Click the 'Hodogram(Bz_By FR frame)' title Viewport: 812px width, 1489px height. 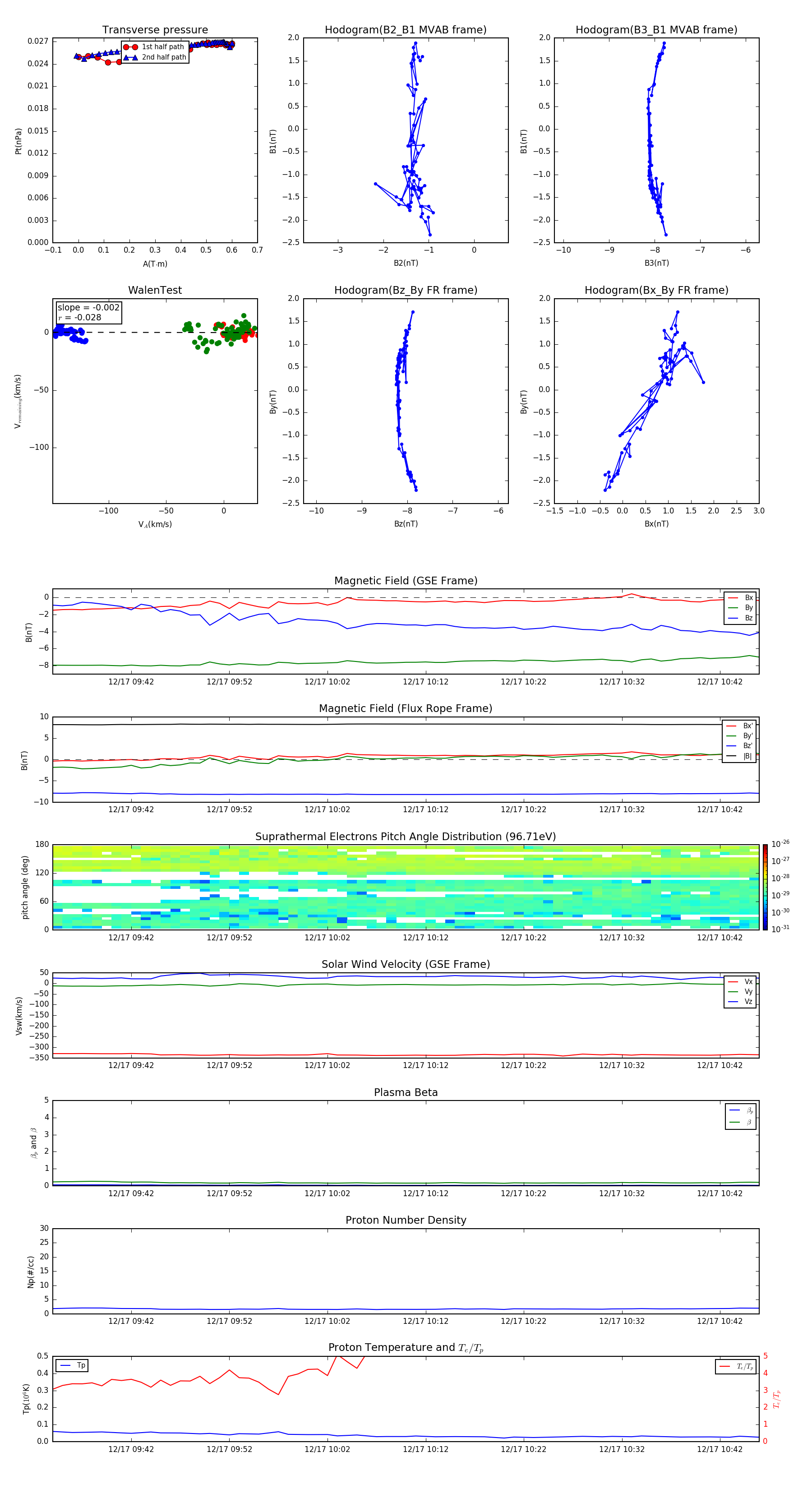406,290
